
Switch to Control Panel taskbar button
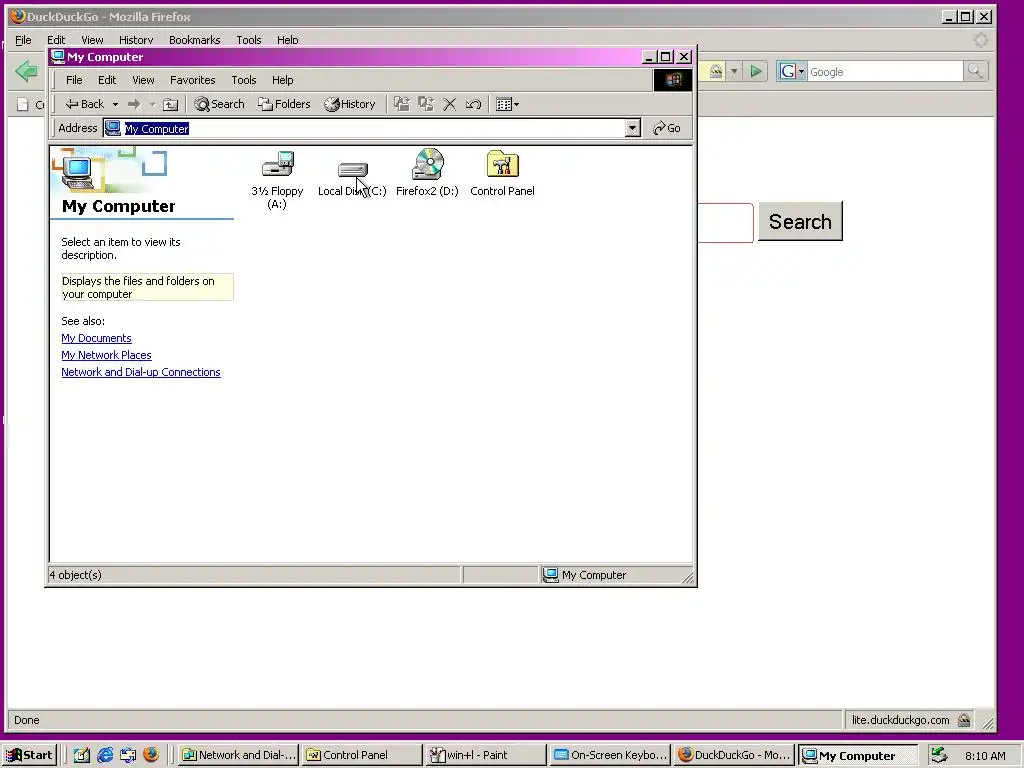(x=362, y=755)
